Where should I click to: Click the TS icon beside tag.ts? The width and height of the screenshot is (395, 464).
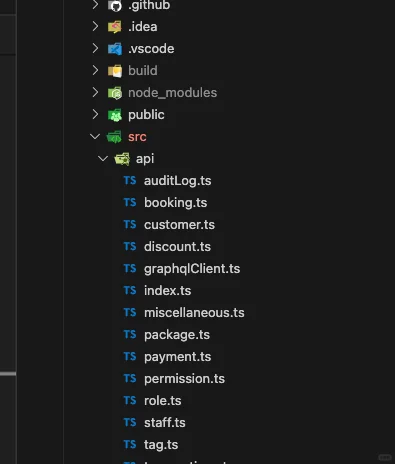pos(130,444)
